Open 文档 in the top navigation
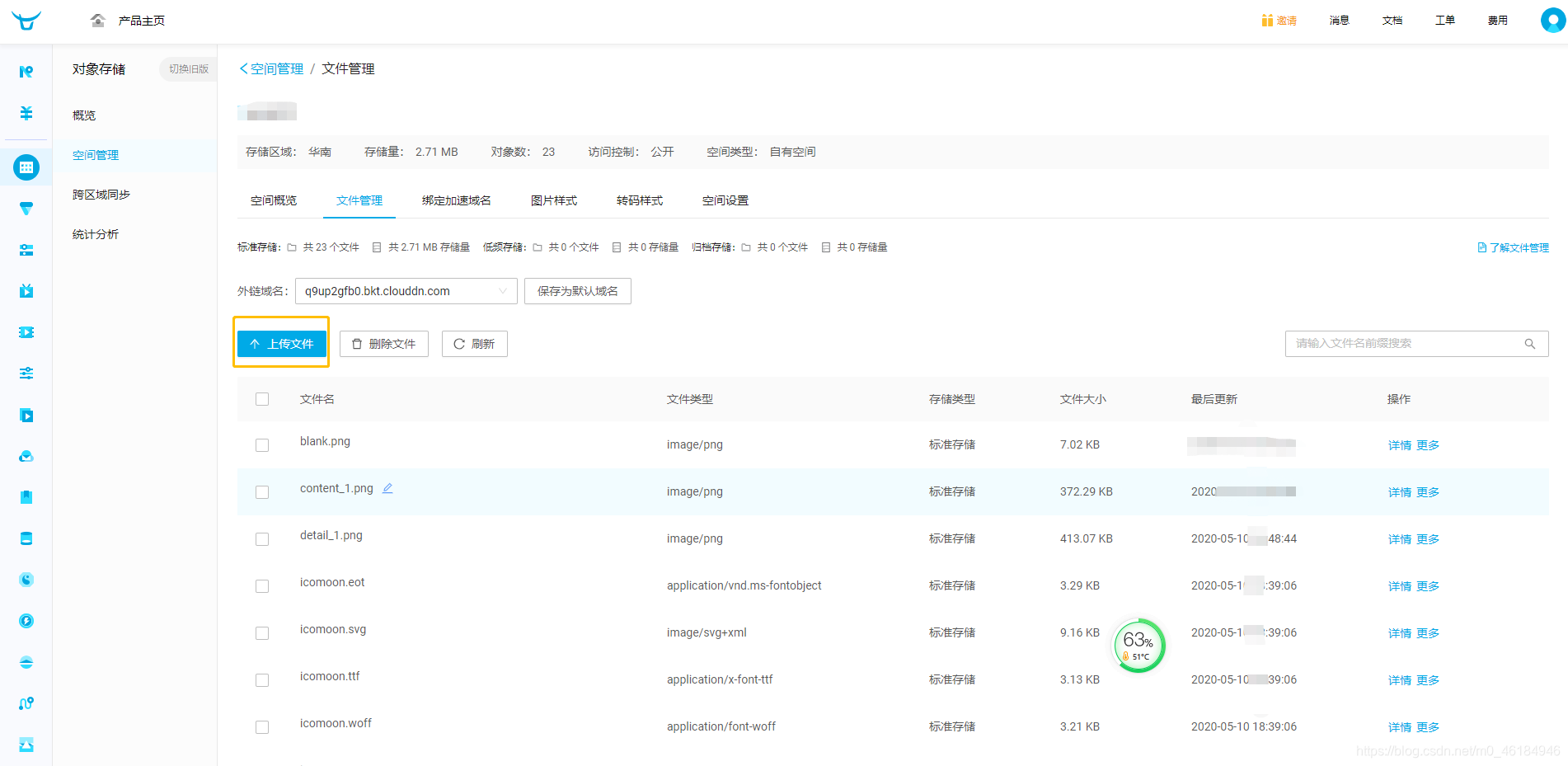 1392,21
